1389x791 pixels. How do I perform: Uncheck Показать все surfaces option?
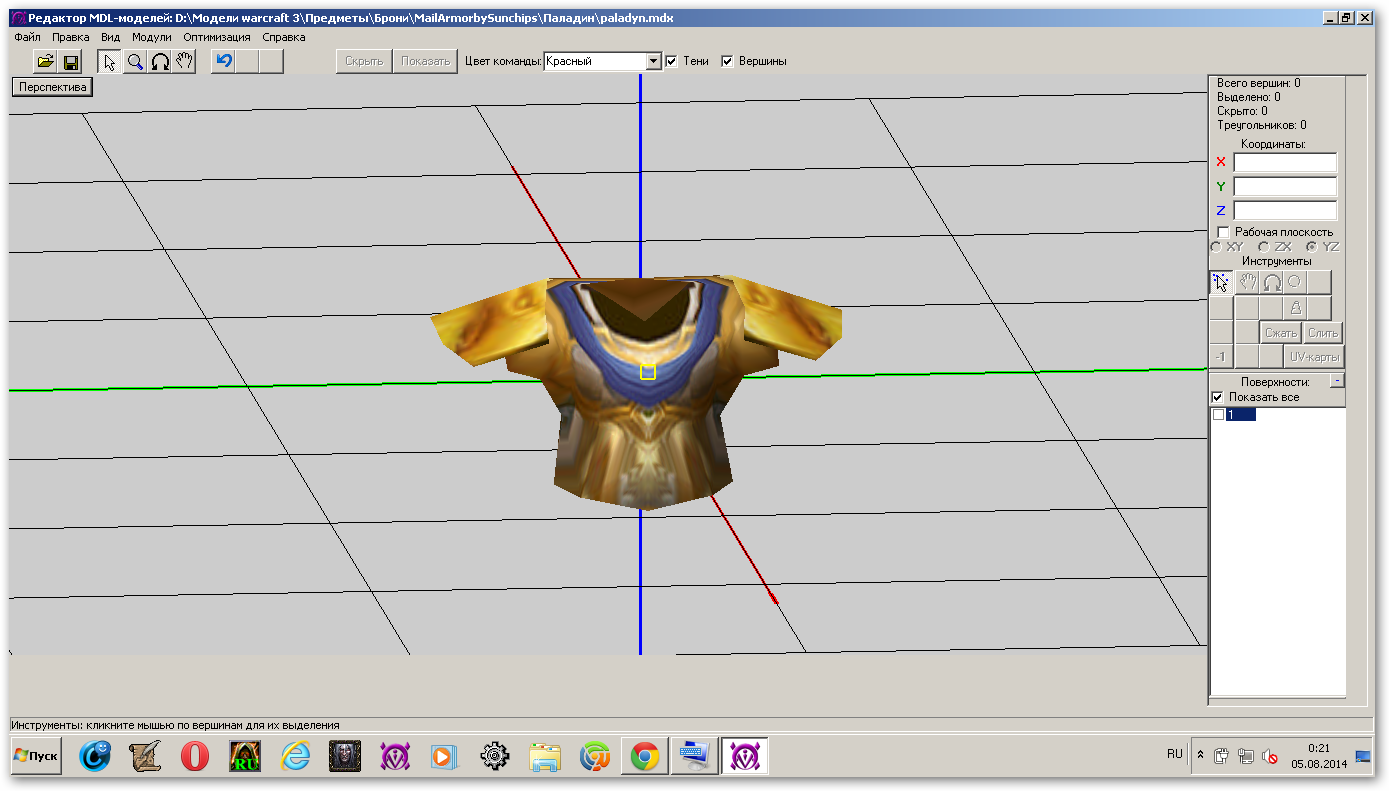click(x=1217, y=397)
